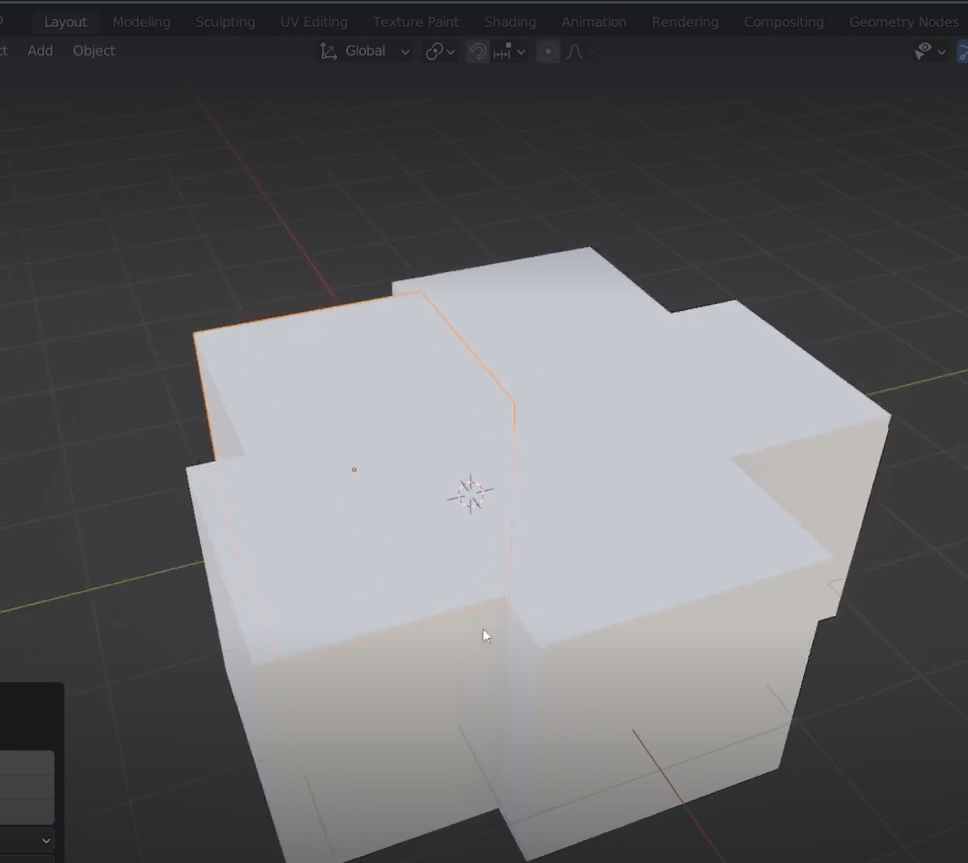
Task: Toggle the magnet Snap button
Action: 477,51
